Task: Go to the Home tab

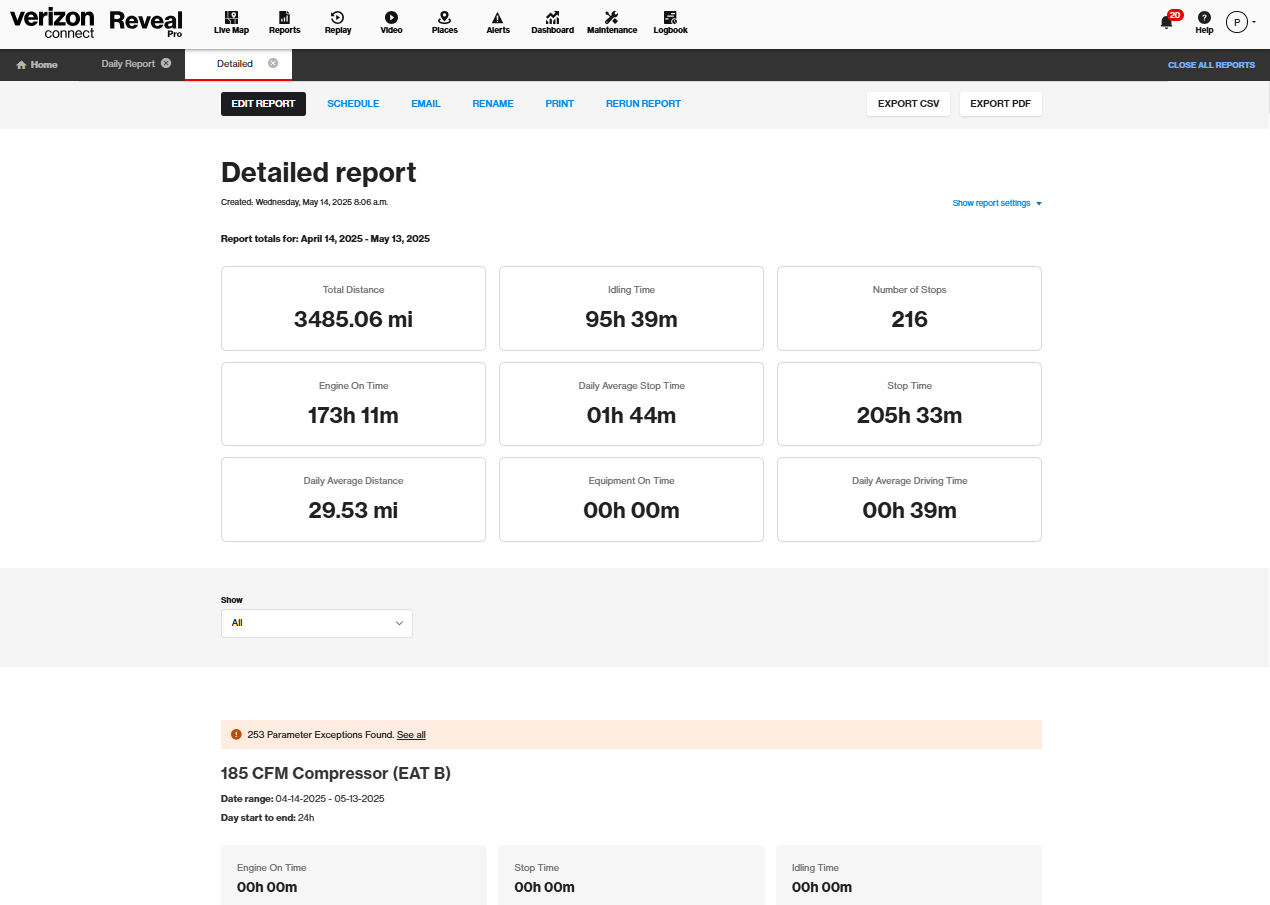Action: [x=37, y=65]
